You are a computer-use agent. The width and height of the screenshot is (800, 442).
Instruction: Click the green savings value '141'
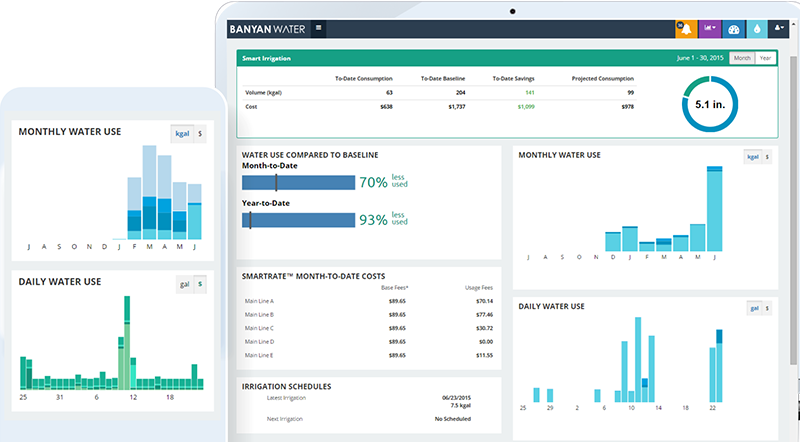click(x=530, y=92)
